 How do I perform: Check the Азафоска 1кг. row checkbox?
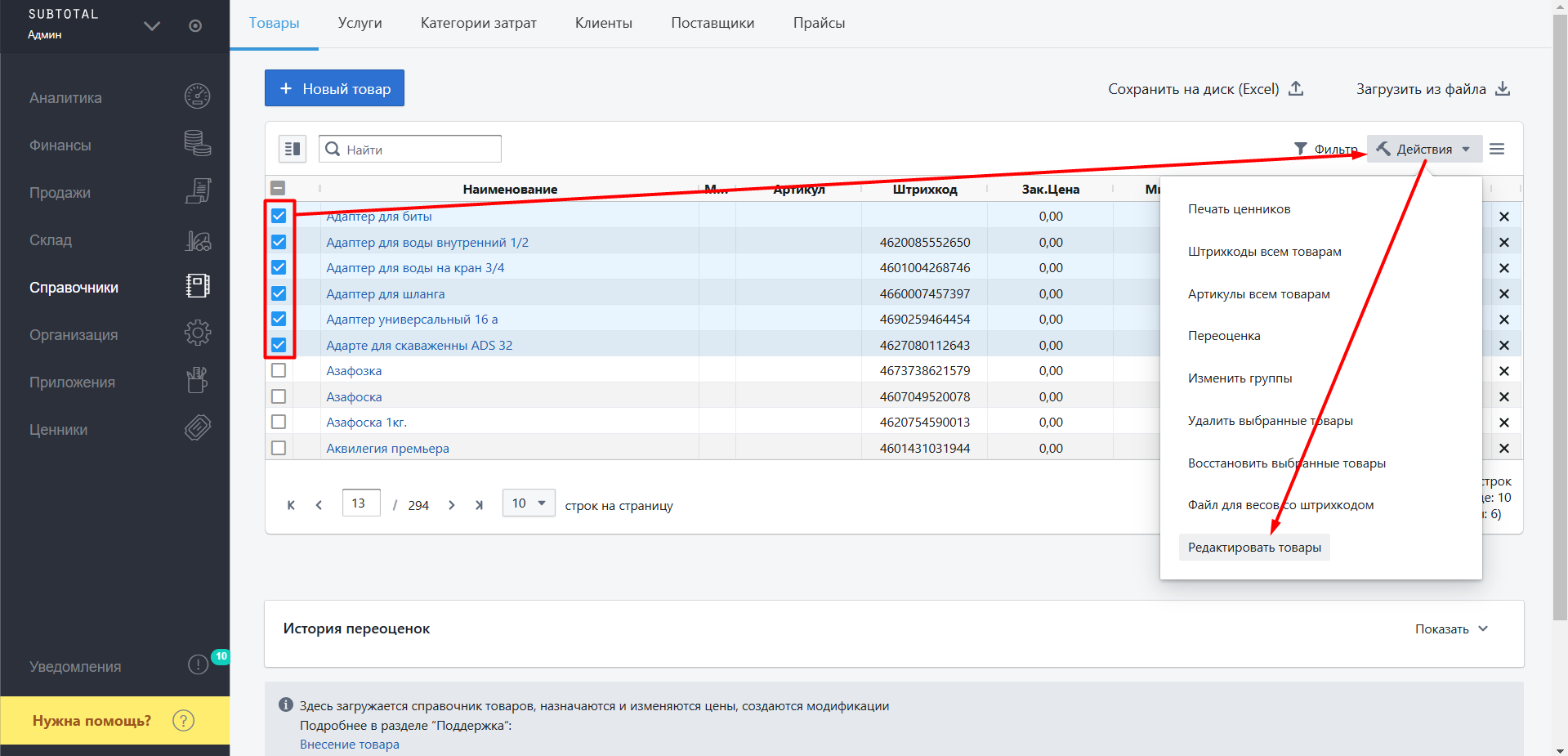(279, 422)
